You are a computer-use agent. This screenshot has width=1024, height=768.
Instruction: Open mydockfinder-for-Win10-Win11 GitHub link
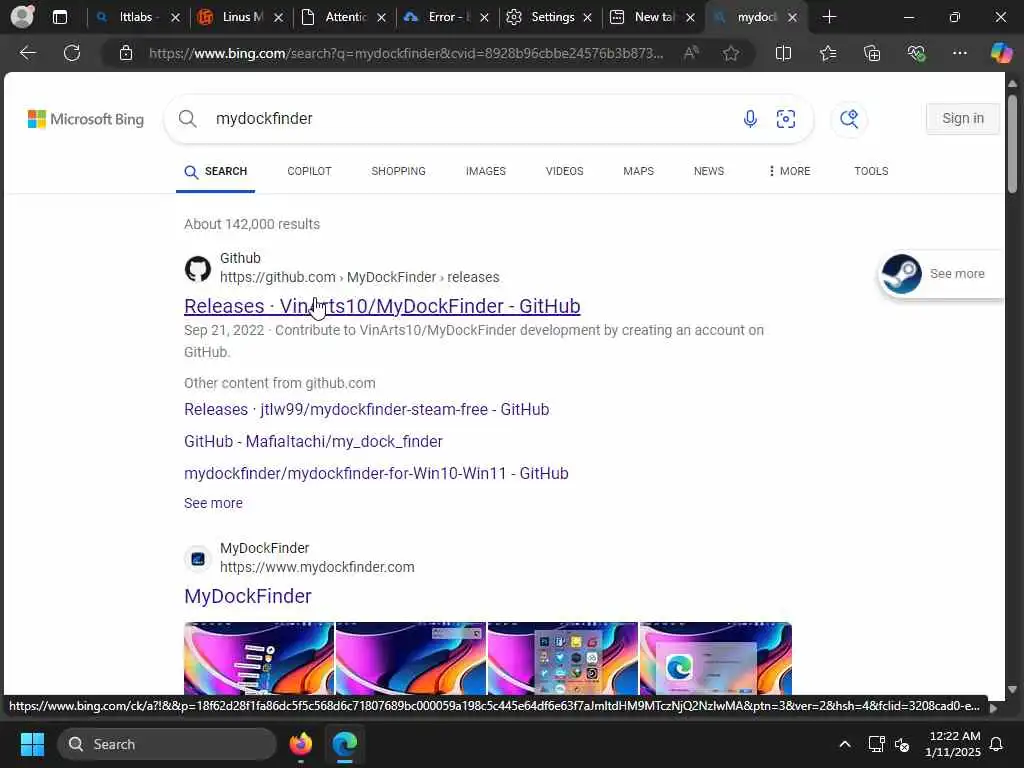(376, 473)
